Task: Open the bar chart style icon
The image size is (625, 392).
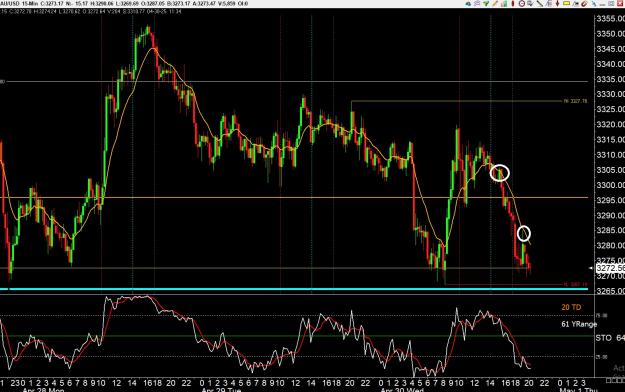Action: point(504,3)
